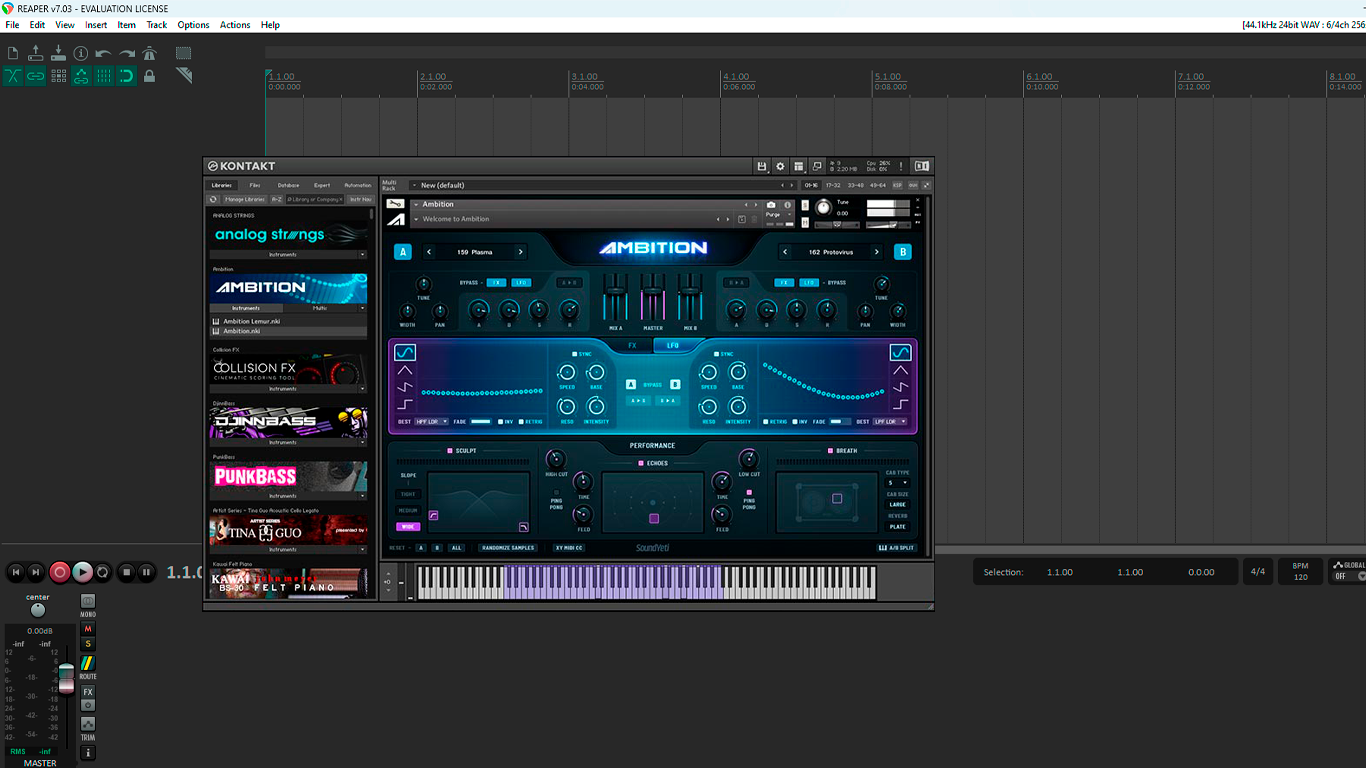Open Kontakt settings gear icon
1366x768 pixels.
click(x=781, y=166)
